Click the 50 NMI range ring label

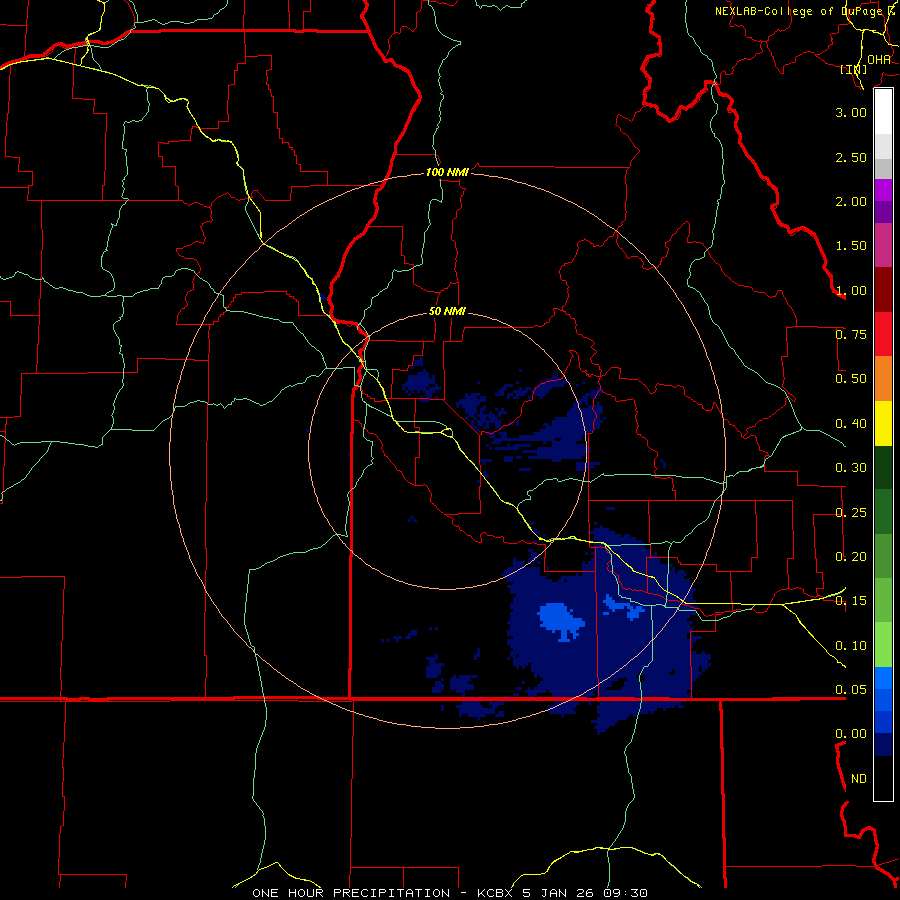point(447,312)
